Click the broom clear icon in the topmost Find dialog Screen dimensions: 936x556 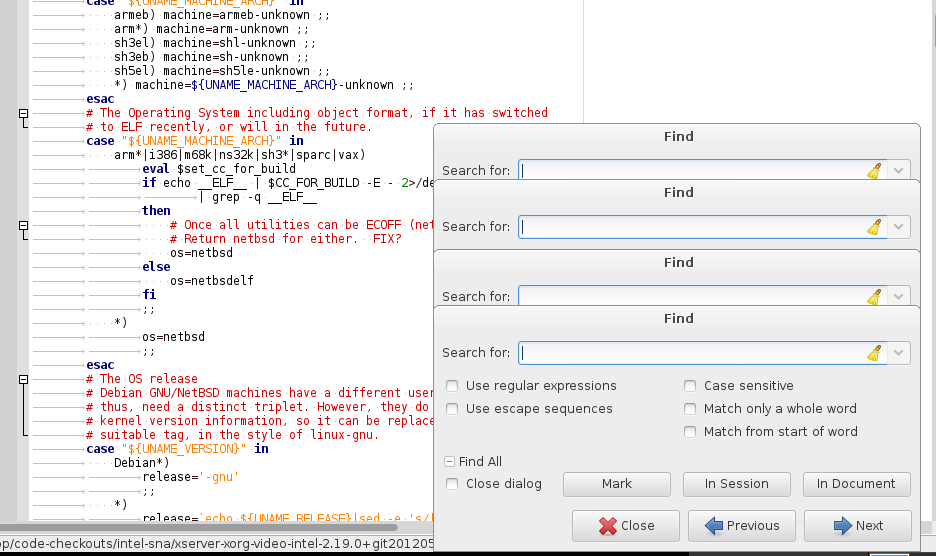tap(874, 171)
